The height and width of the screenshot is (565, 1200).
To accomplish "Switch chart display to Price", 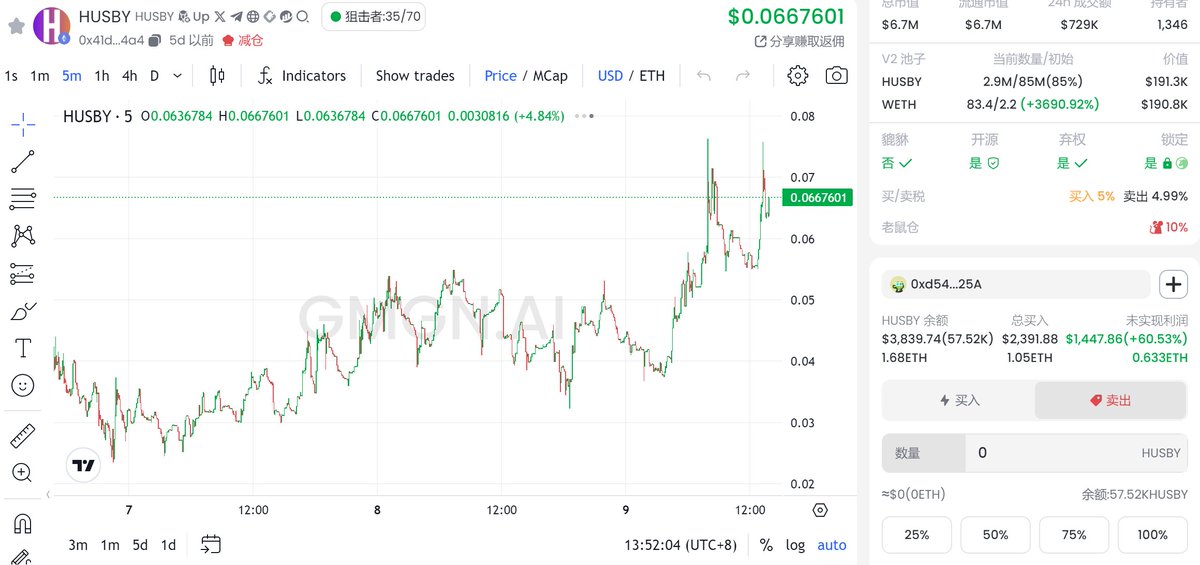I will pyautogui.click(x=500, y=75).
